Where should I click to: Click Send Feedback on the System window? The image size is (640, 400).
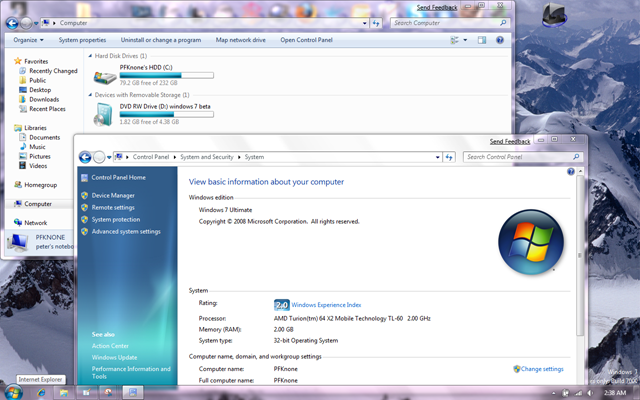tap(510, 142)
